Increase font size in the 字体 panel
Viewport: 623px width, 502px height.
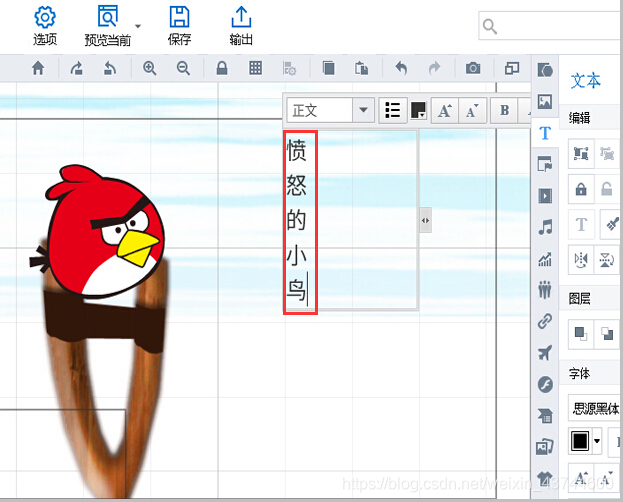pos(582,477)
